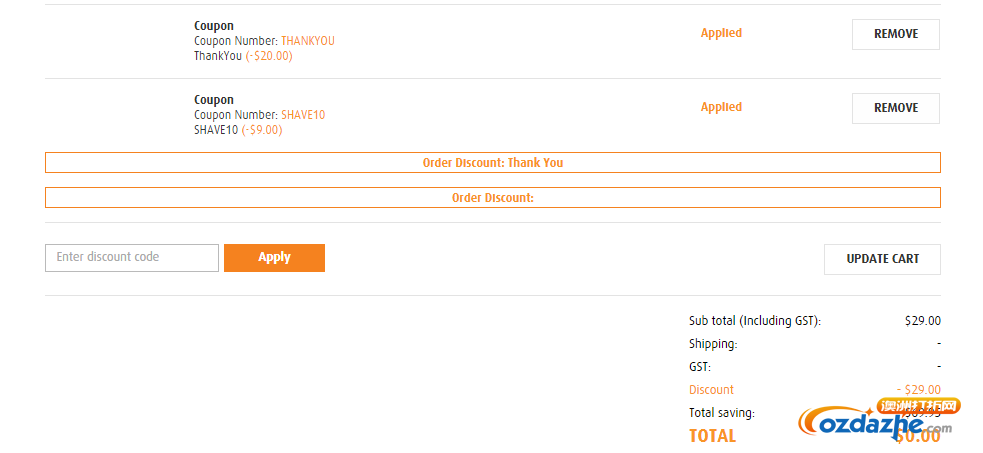The width and height of the screenshot is (983, 453).
Task: Click Applied status for SHAVE10 coupon
Action: point(721,107)
